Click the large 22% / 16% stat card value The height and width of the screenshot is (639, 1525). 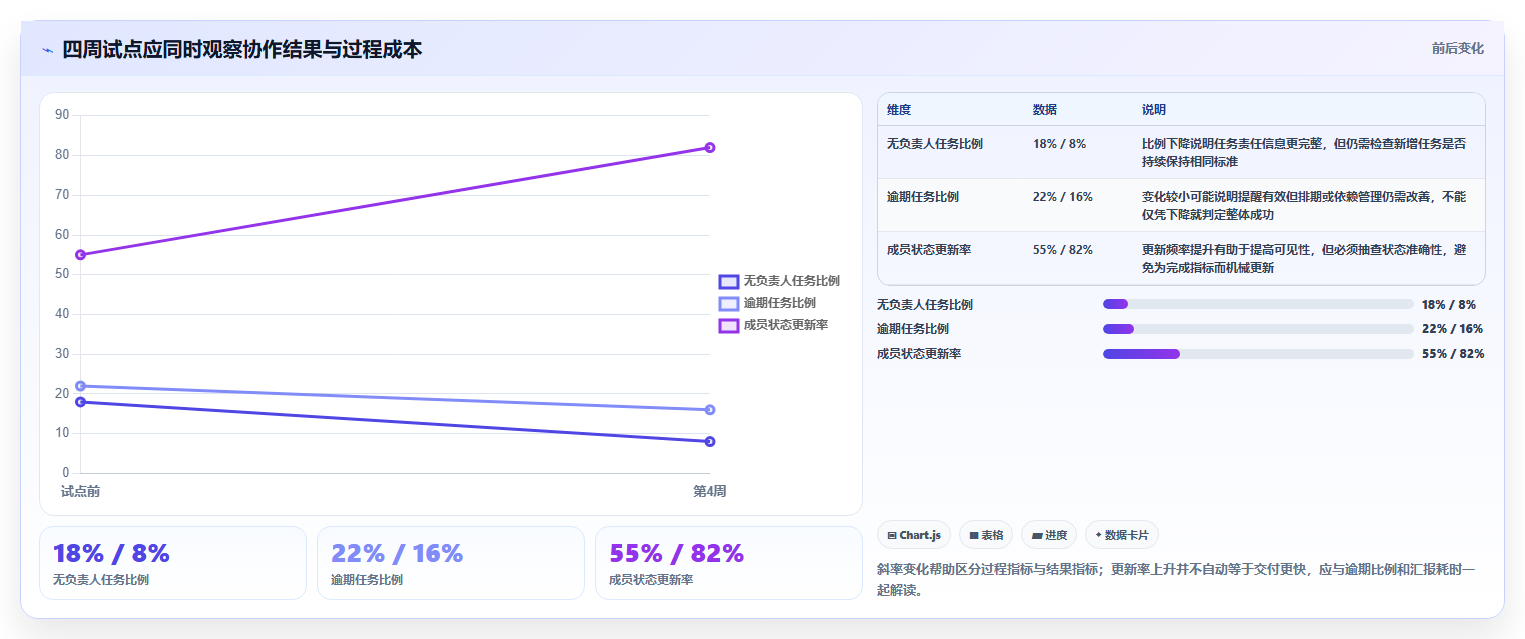[x=397, y=553]
